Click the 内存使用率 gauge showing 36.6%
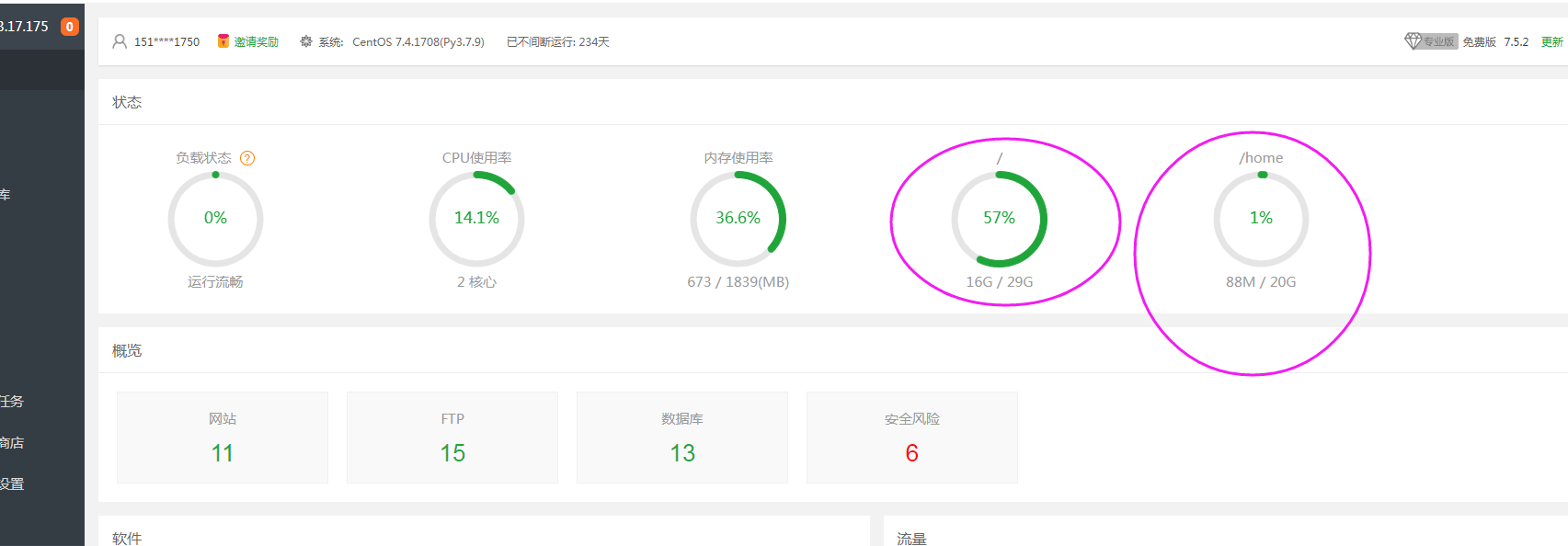The width and height of the screenshot is (1568, 546). click(738, 219)
